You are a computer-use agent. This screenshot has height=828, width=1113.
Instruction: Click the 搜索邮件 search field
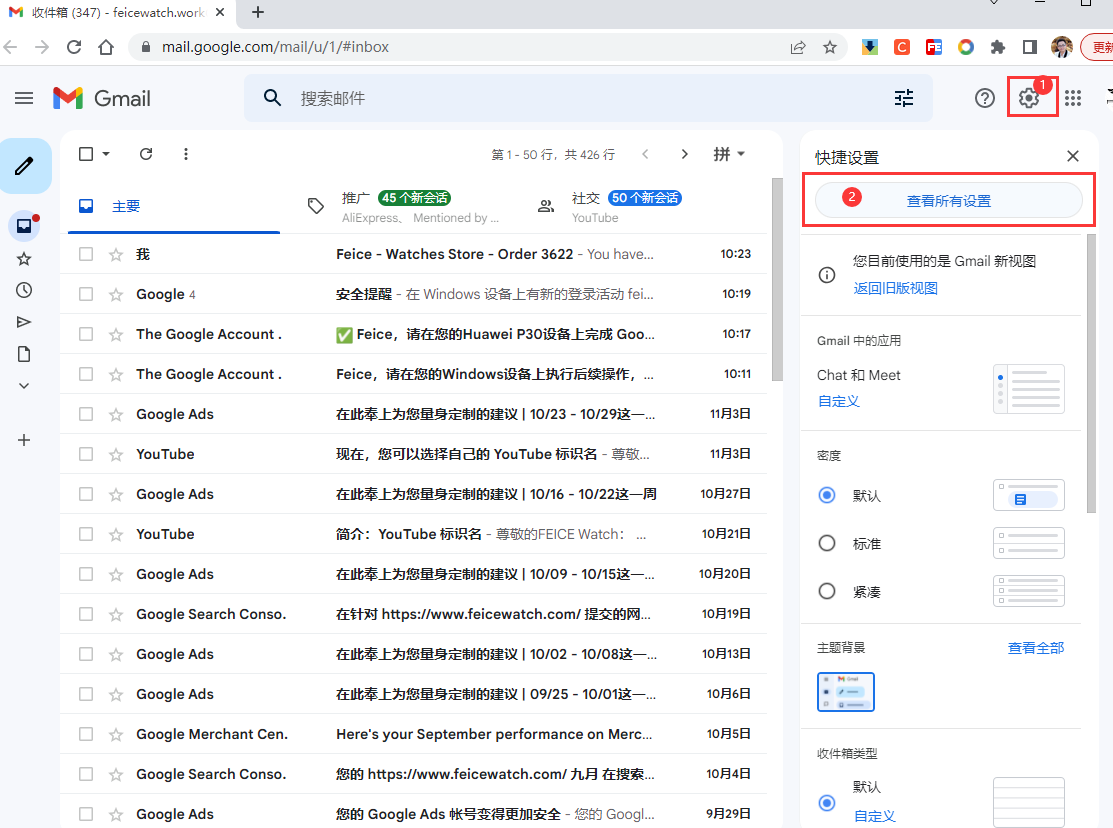point(588,98)
